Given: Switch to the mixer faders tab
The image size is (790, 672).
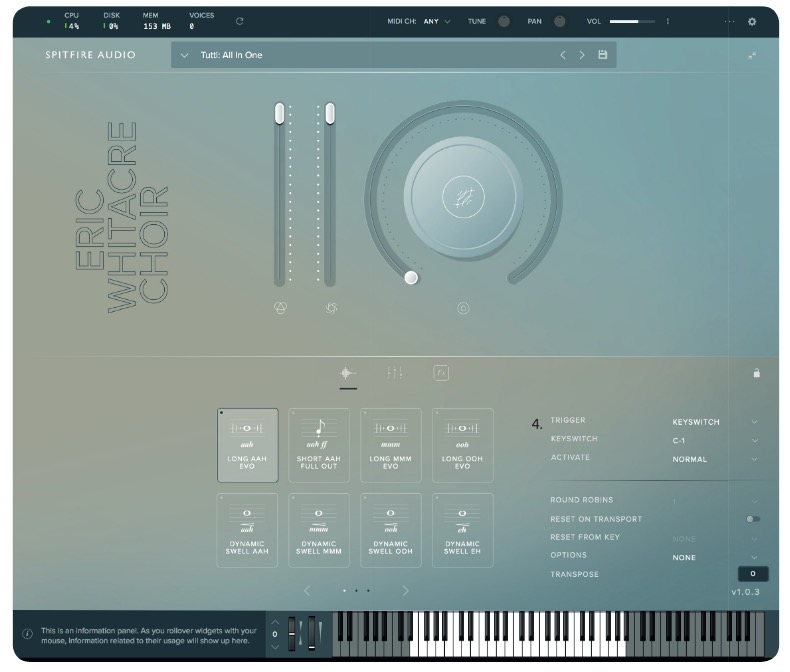Looking at the screenshot, I should [x=394, y=373].
